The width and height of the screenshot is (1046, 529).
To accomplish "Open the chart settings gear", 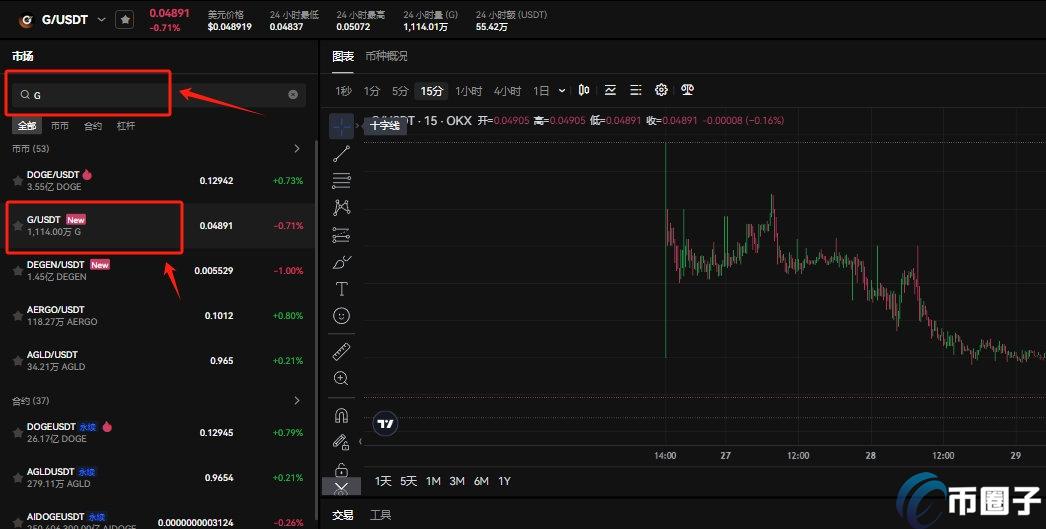I will click(x=661, y=90).
